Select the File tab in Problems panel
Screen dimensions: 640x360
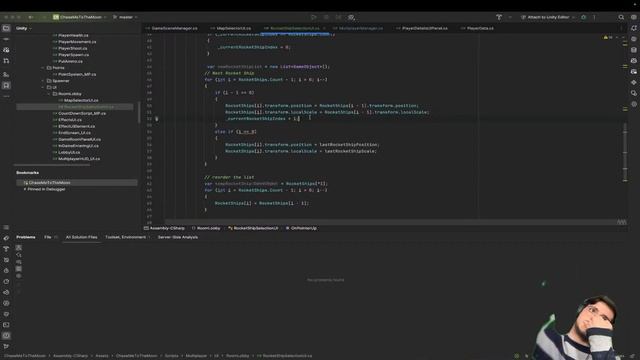pyautogui.click(x=48, y=237)
